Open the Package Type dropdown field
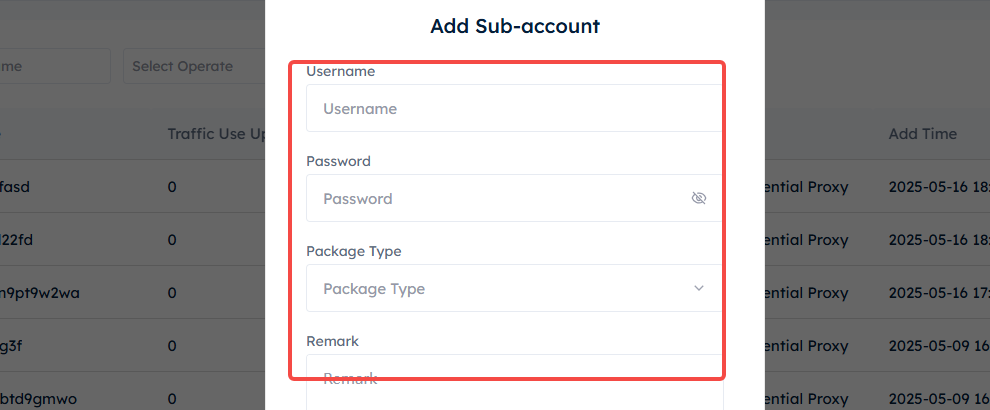 [515, 288]
